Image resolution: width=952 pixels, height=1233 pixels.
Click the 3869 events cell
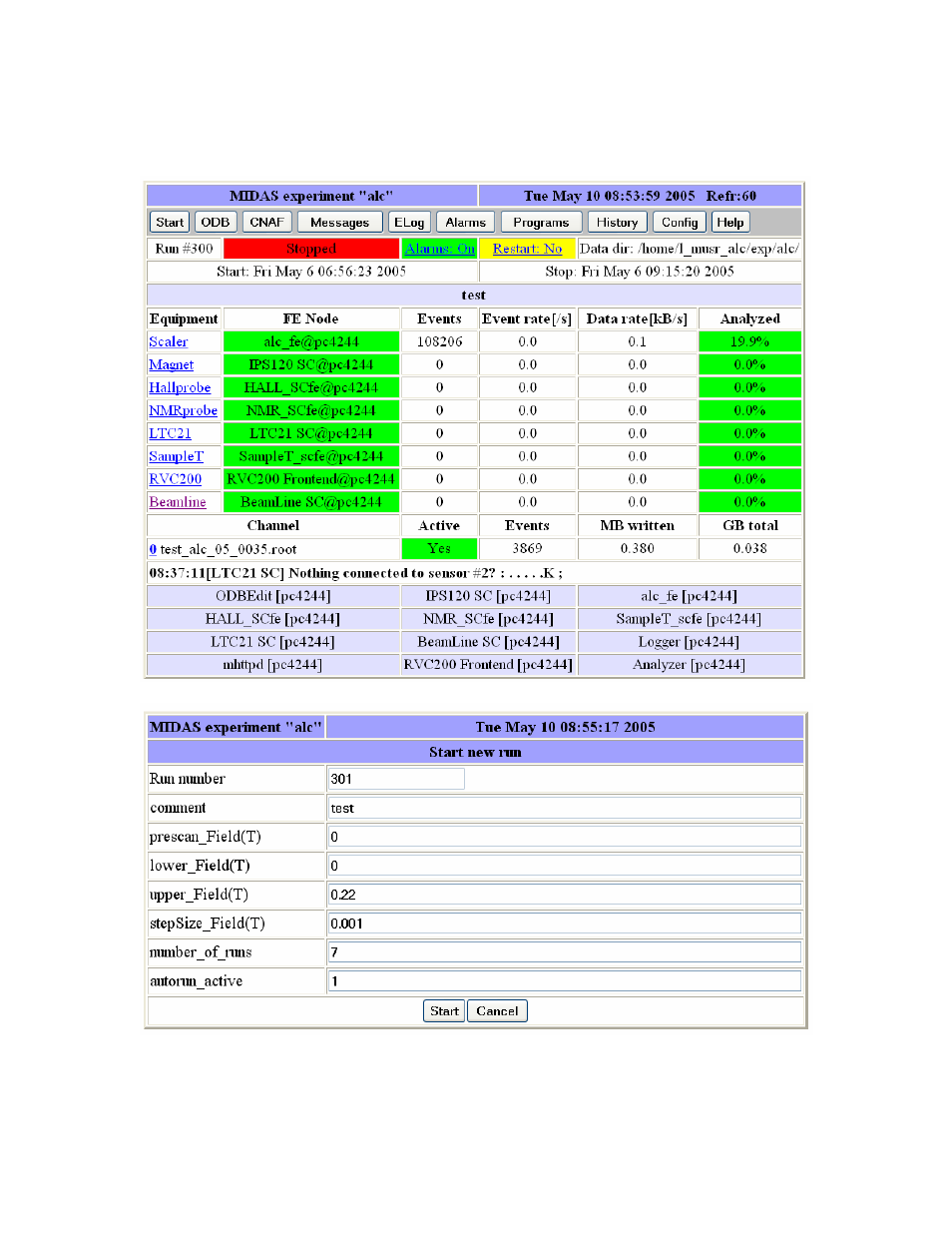tap(528, 548)
